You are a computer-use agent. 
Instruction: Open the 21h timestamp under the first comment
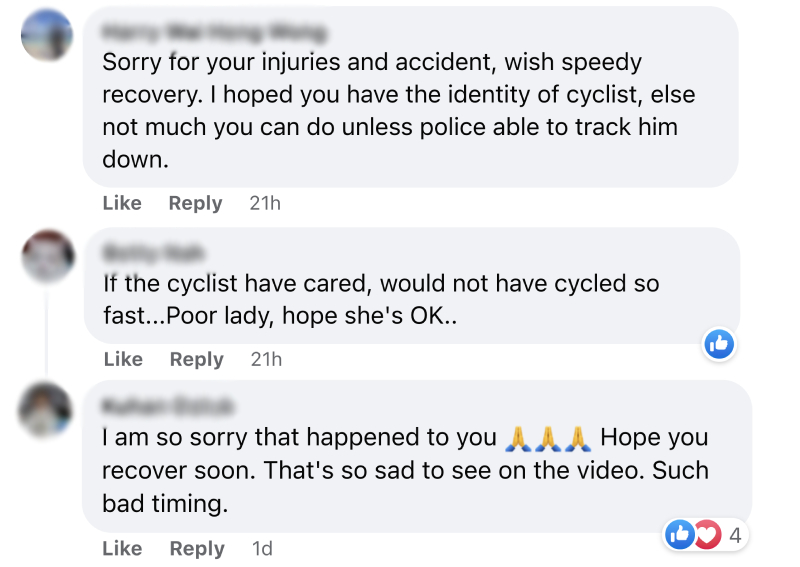click(x=265, y=203)
